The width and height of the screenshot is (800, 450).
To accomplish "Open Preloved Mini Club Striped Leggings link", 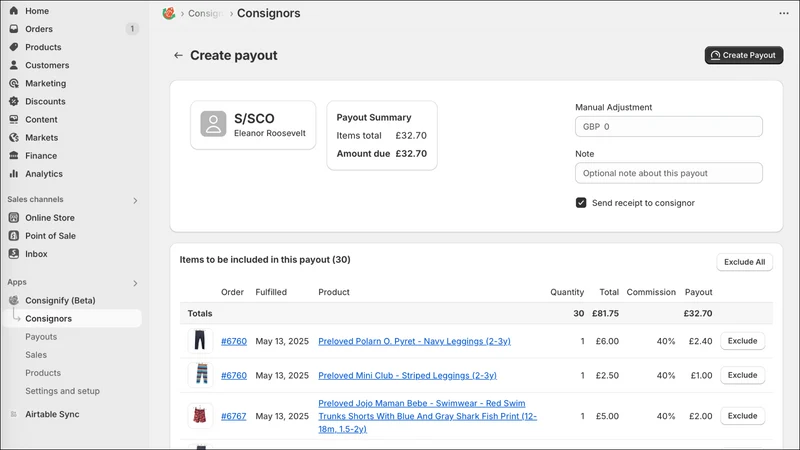I will [407, 376].
